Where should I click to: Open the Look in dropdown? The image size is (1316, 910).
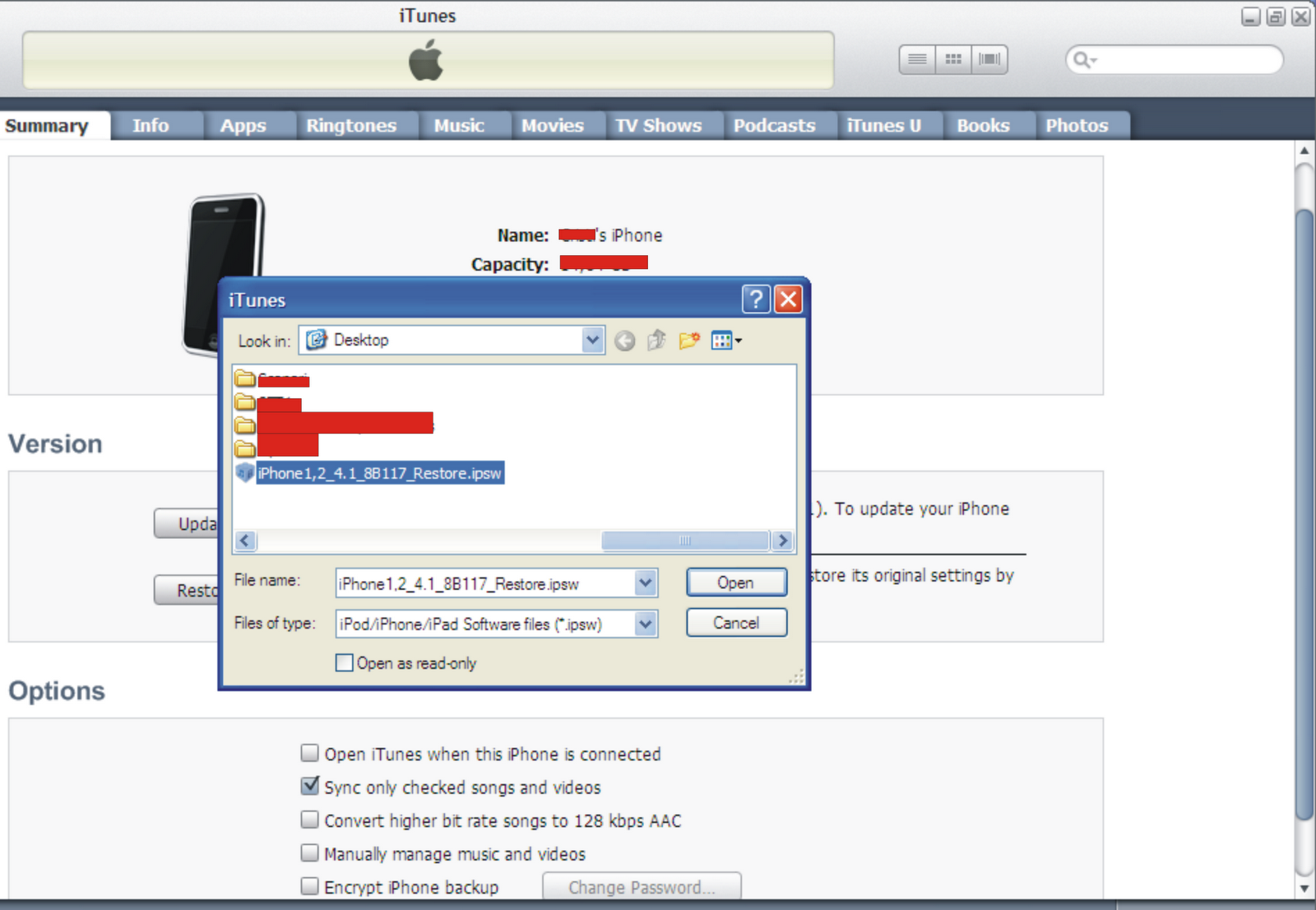coord(591,340)
